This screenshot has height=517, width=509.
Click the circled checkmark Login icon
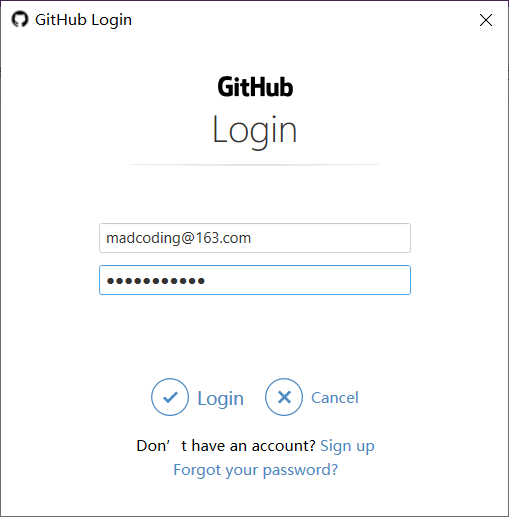pos(170,397)
